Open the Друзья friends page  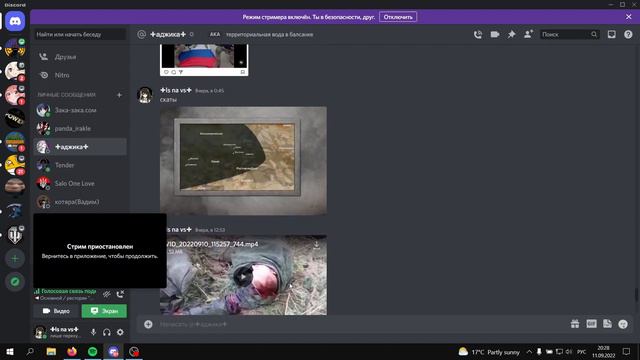click(80, 57)
